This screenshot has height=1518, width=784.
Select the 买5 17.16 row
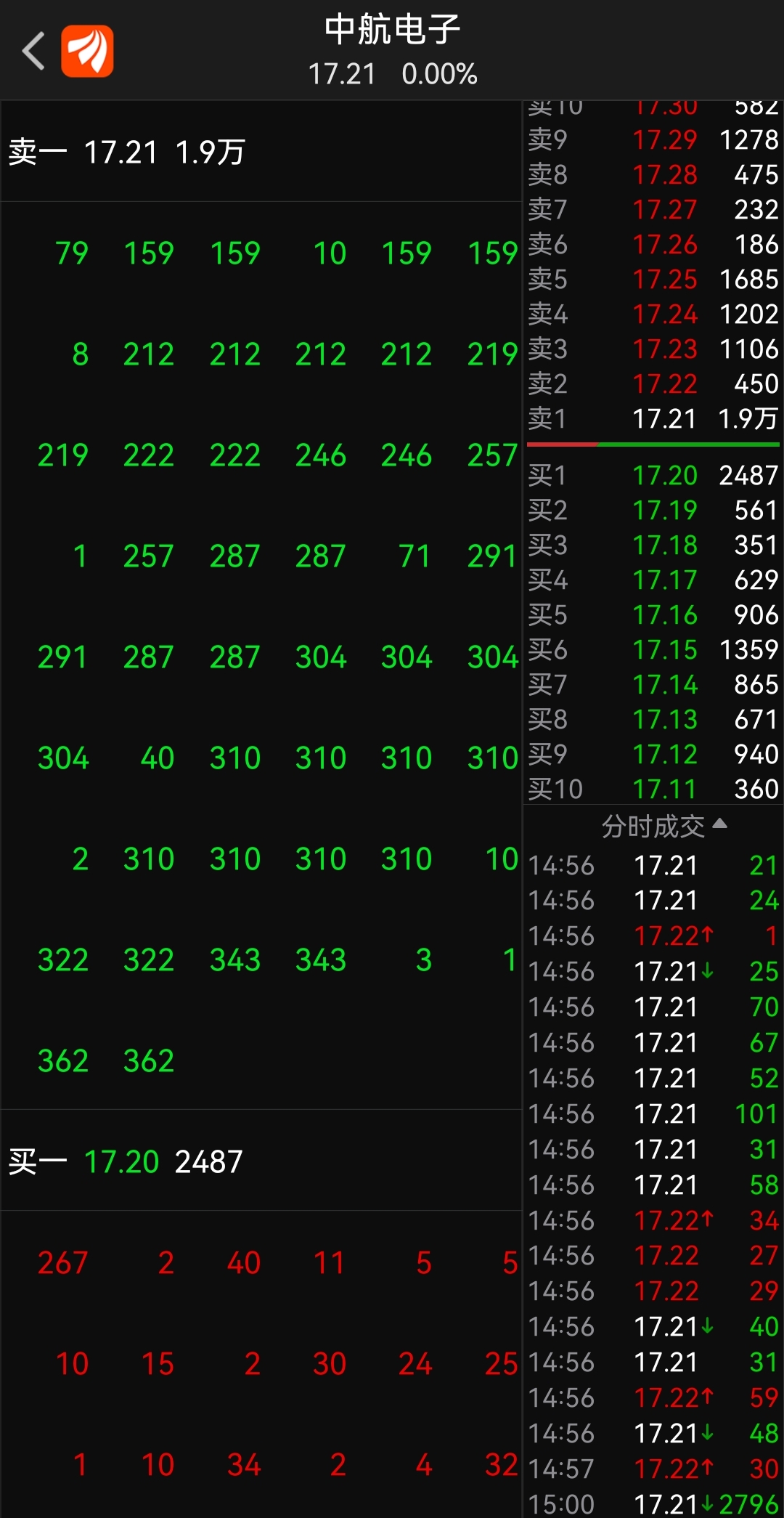click(653, 614)
